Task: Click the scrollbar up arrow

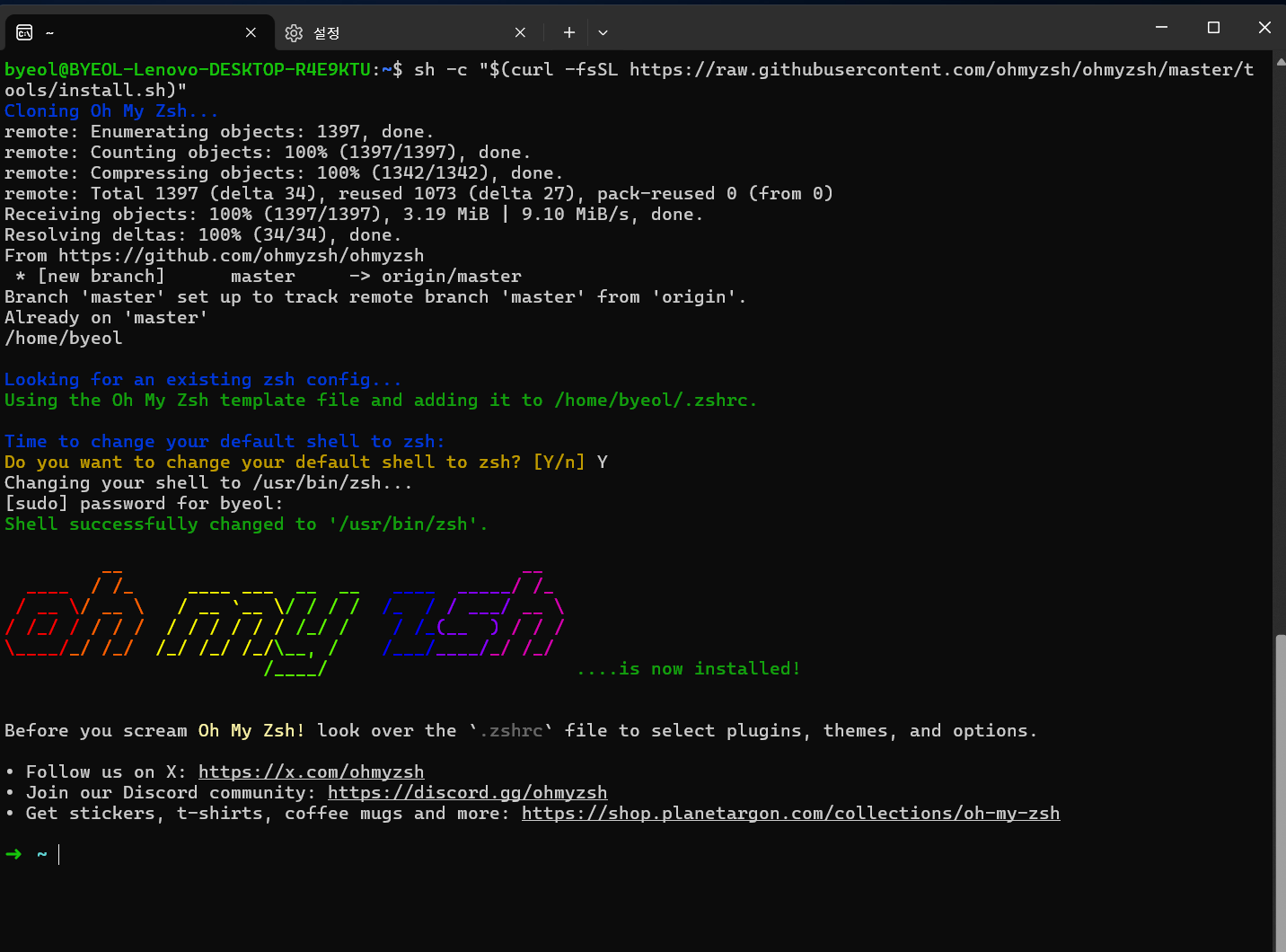Action: (1280, 60)
